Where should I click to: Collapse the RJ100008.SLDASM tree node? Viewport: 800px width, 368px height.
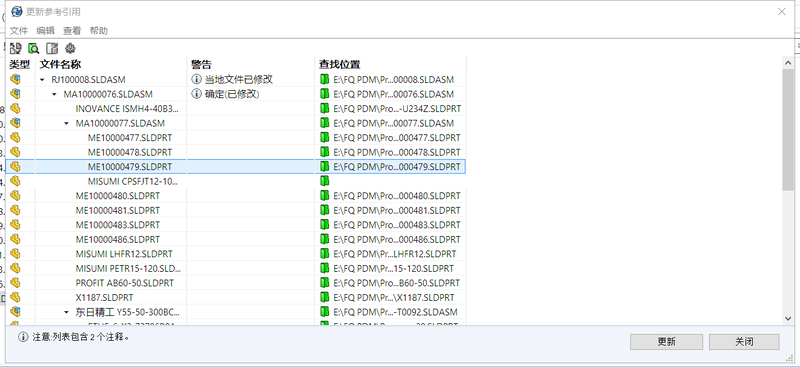42,80
